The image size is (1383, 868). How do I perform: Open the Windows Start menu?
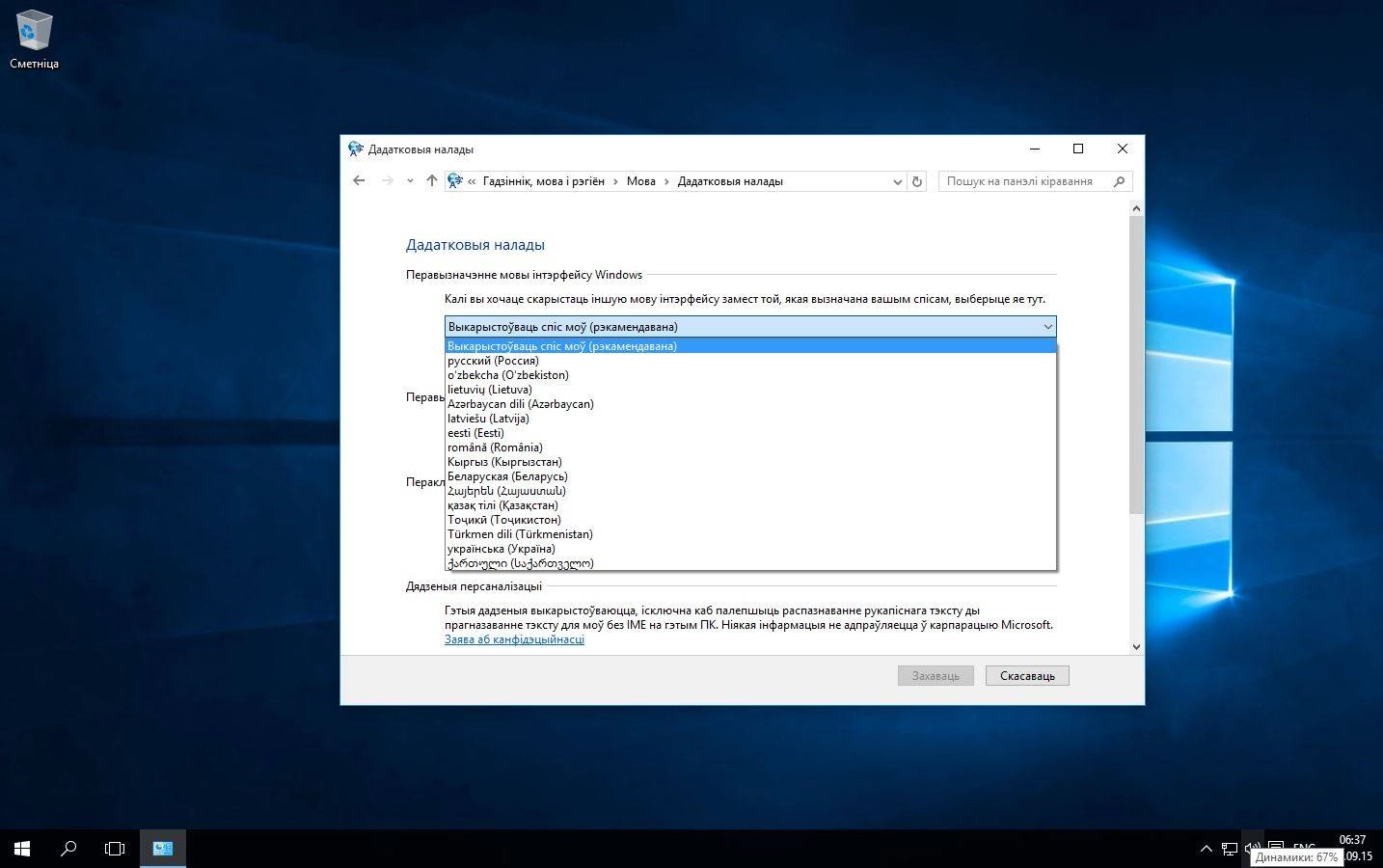(22, 849)
